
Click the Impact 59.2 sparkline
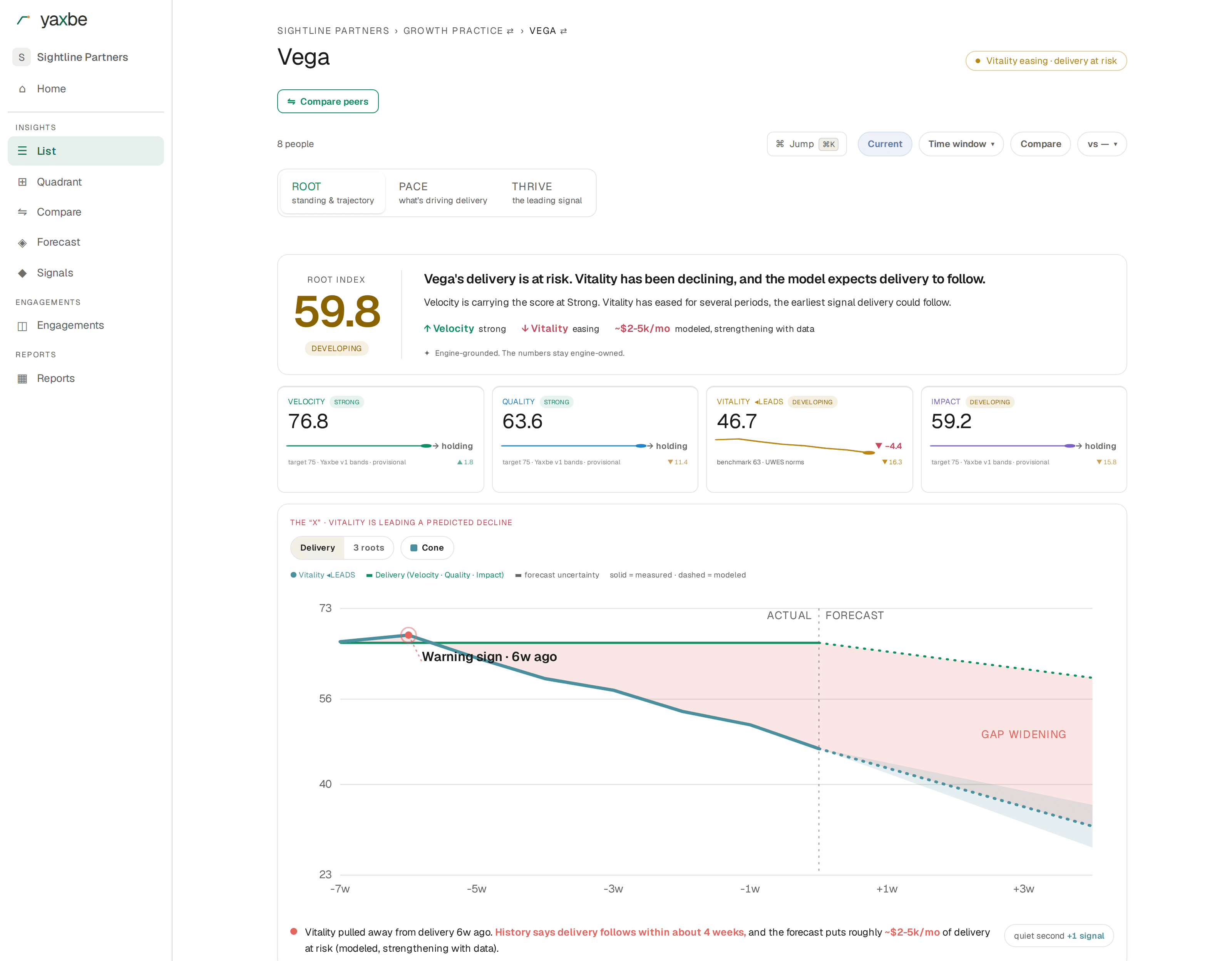click(1003, 446)
